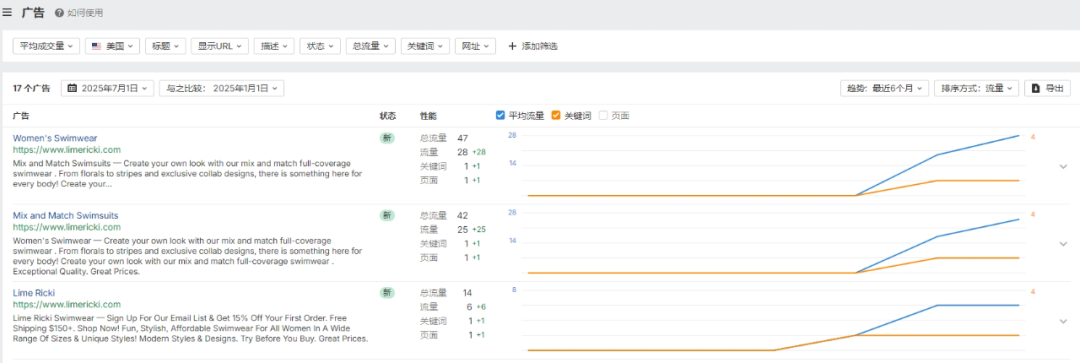Click the 新 badge on Women's Swimwear row
This screenshot has width=1080, height=363.
click(388, 138)
